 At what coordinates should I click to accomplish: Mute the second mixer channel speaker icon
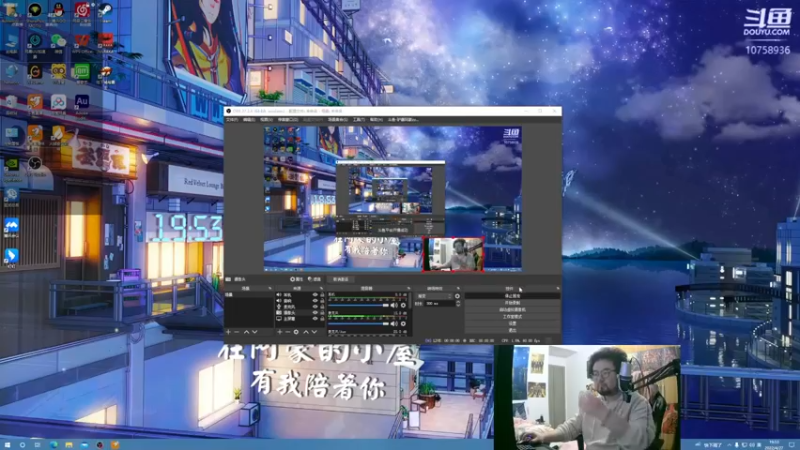pos(394,323)
